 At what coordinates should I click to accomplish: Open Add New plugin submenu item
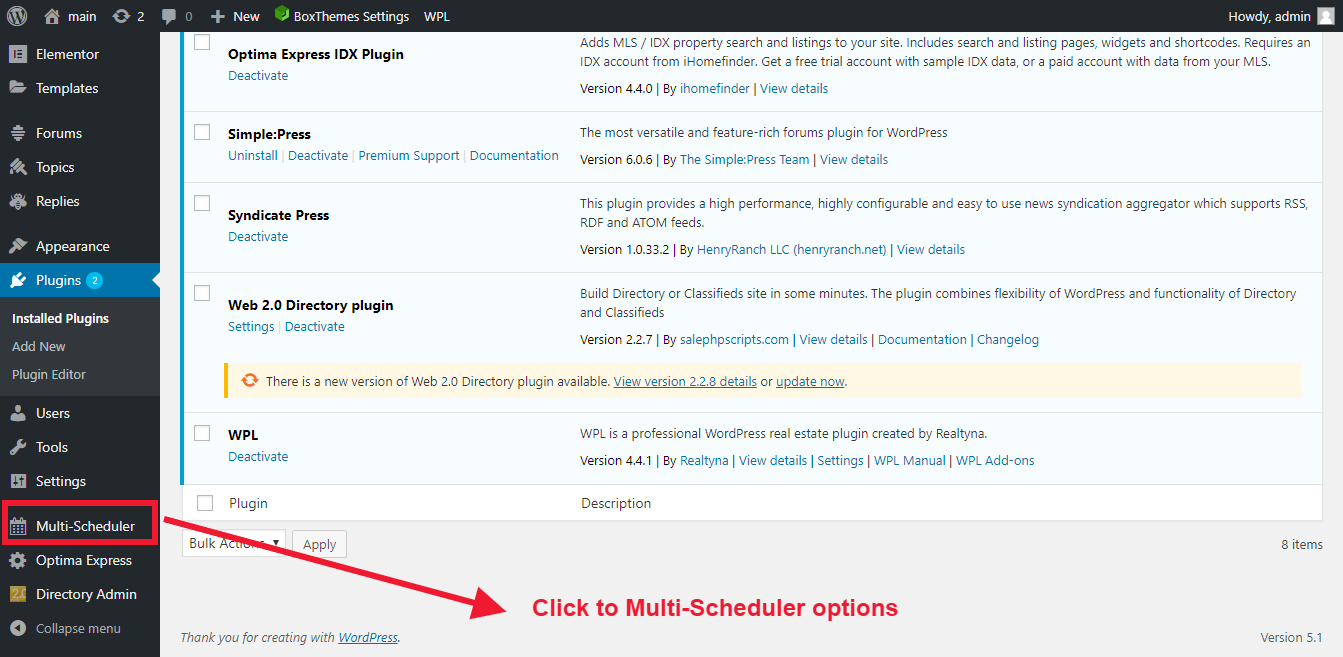39,346
